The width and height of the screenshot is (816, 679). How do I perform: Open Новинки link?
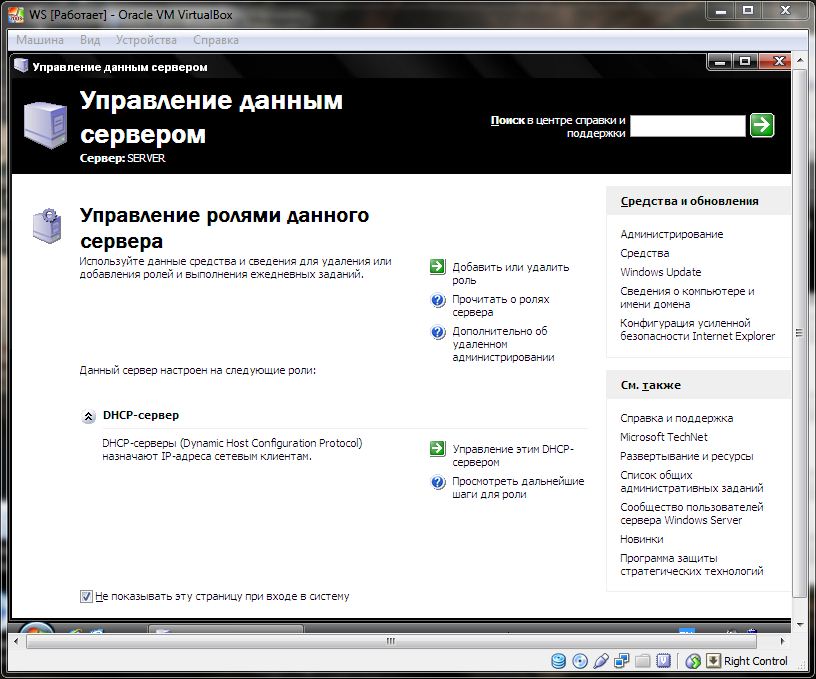pos(642,539)
